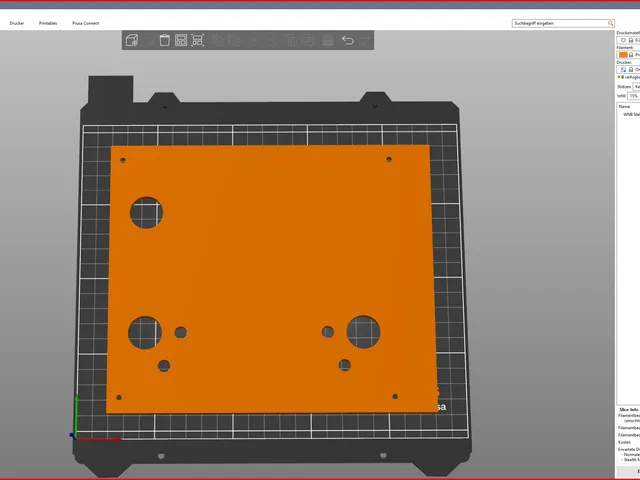Click the Variable layer height icon
640x480 pixels.
327,40
